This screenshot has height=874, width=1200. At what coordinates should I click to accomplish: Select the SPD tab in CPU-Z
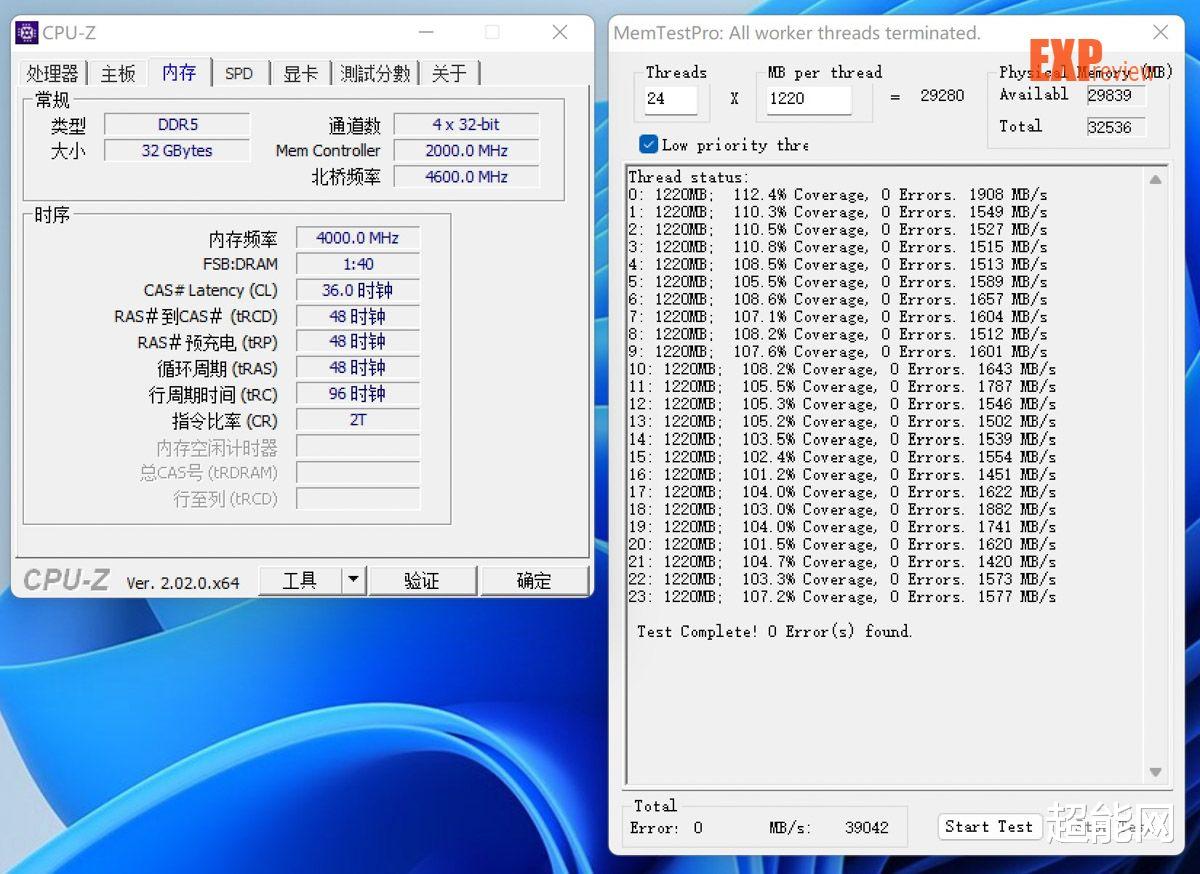(x=239, y=72)
